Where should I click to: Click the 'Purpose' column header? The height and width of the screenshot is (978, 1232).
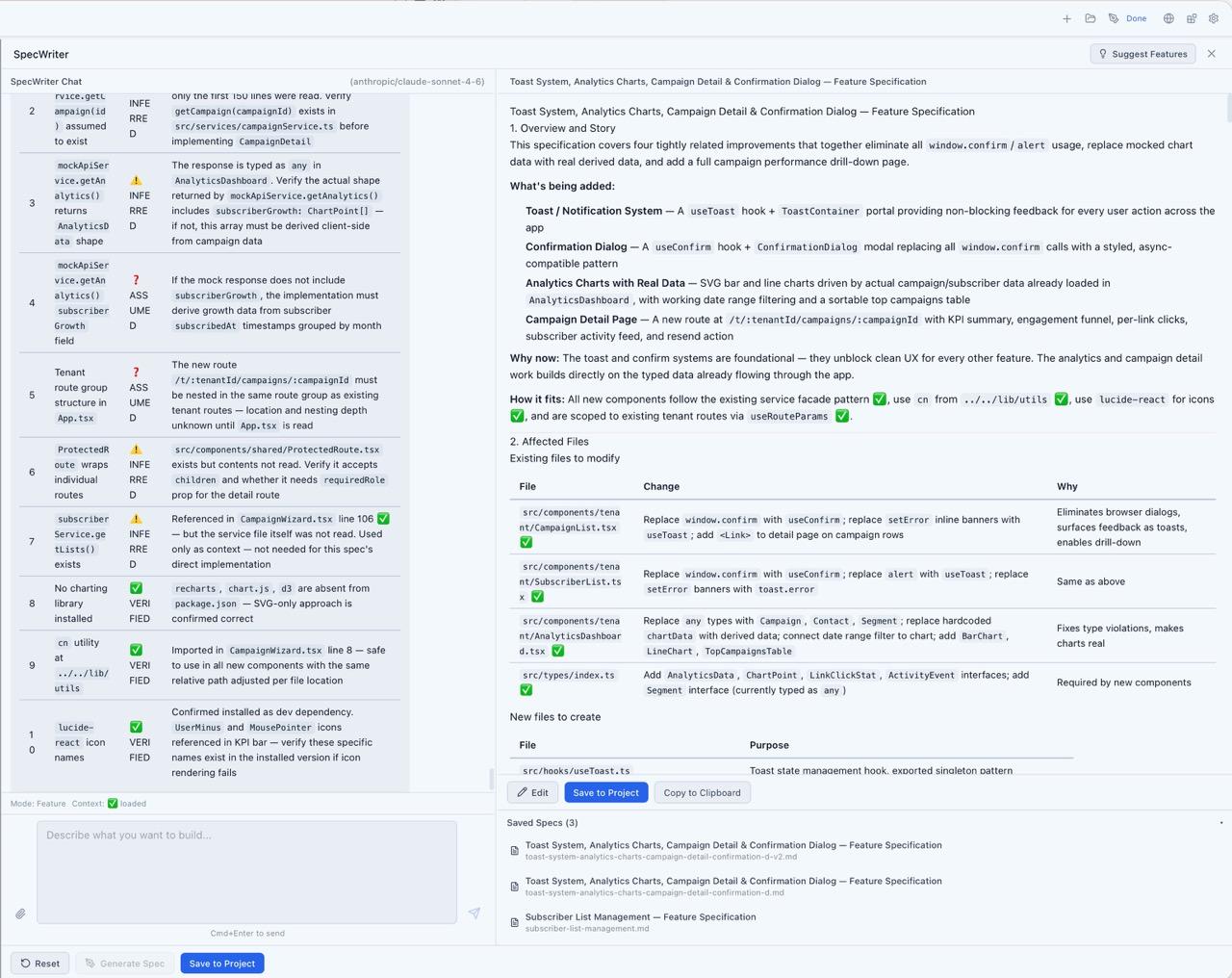coord(769,745)
